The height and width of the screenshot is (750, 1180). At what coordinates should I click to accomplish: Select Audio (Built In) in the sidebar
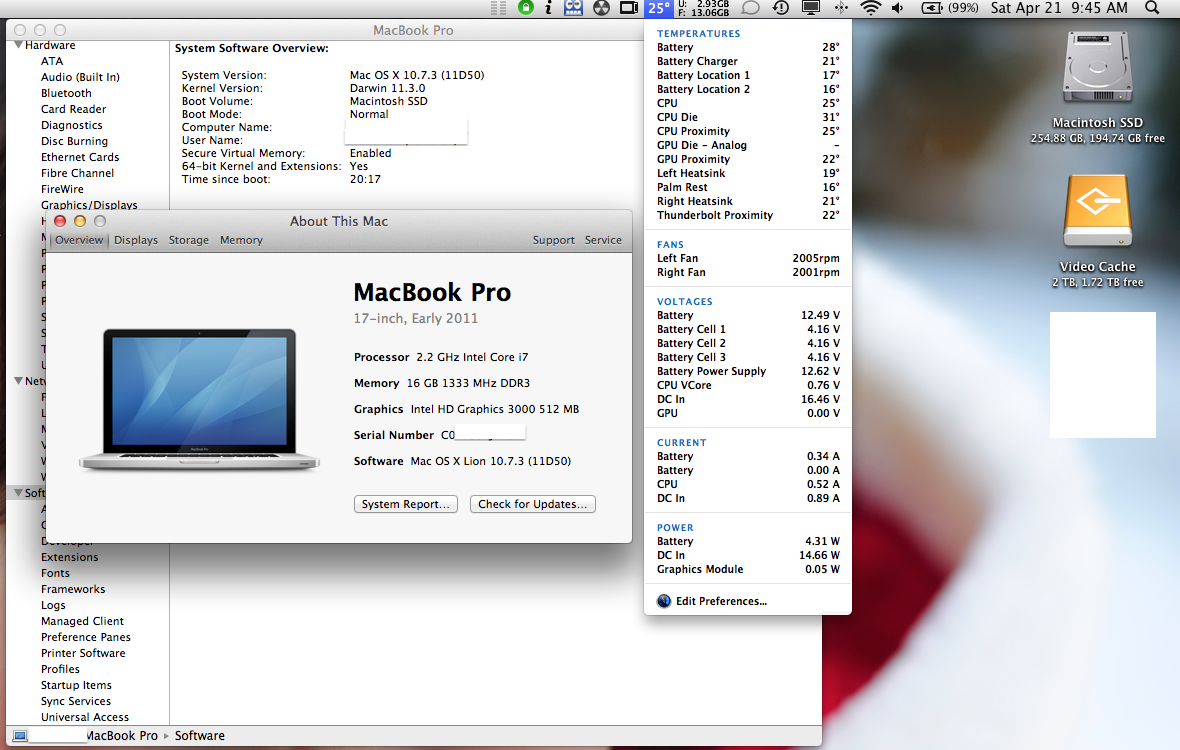81,77
